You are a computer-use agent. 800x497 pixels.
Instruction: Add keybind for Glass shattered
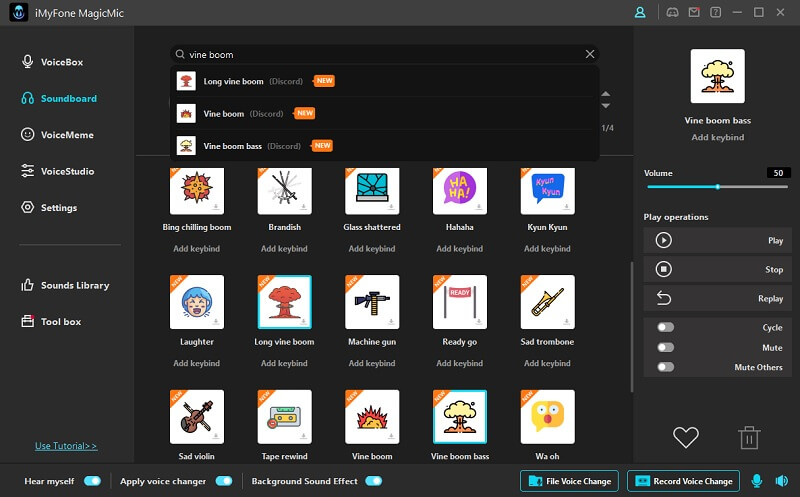pos(372,248)
